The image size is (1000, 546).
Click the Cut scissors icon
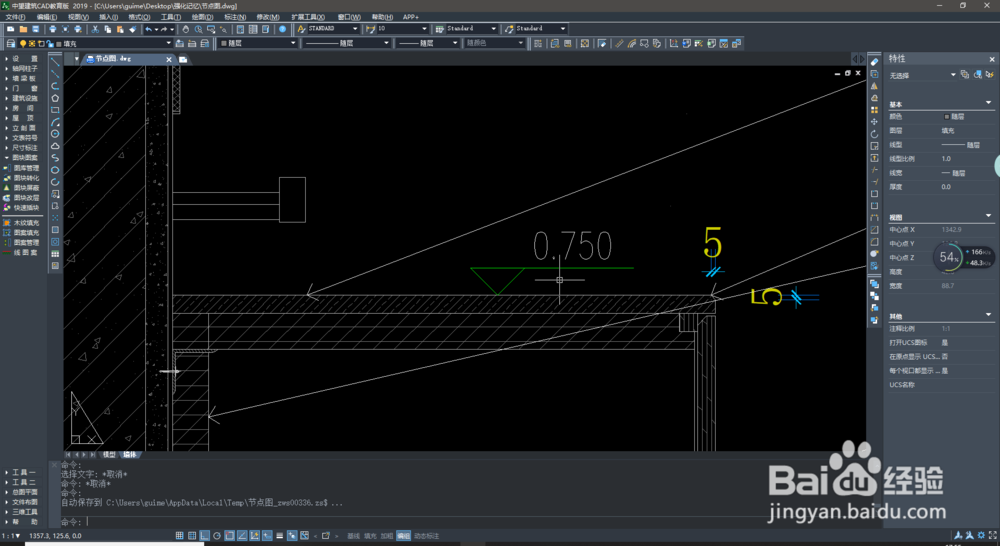click(x=95, y=29)
